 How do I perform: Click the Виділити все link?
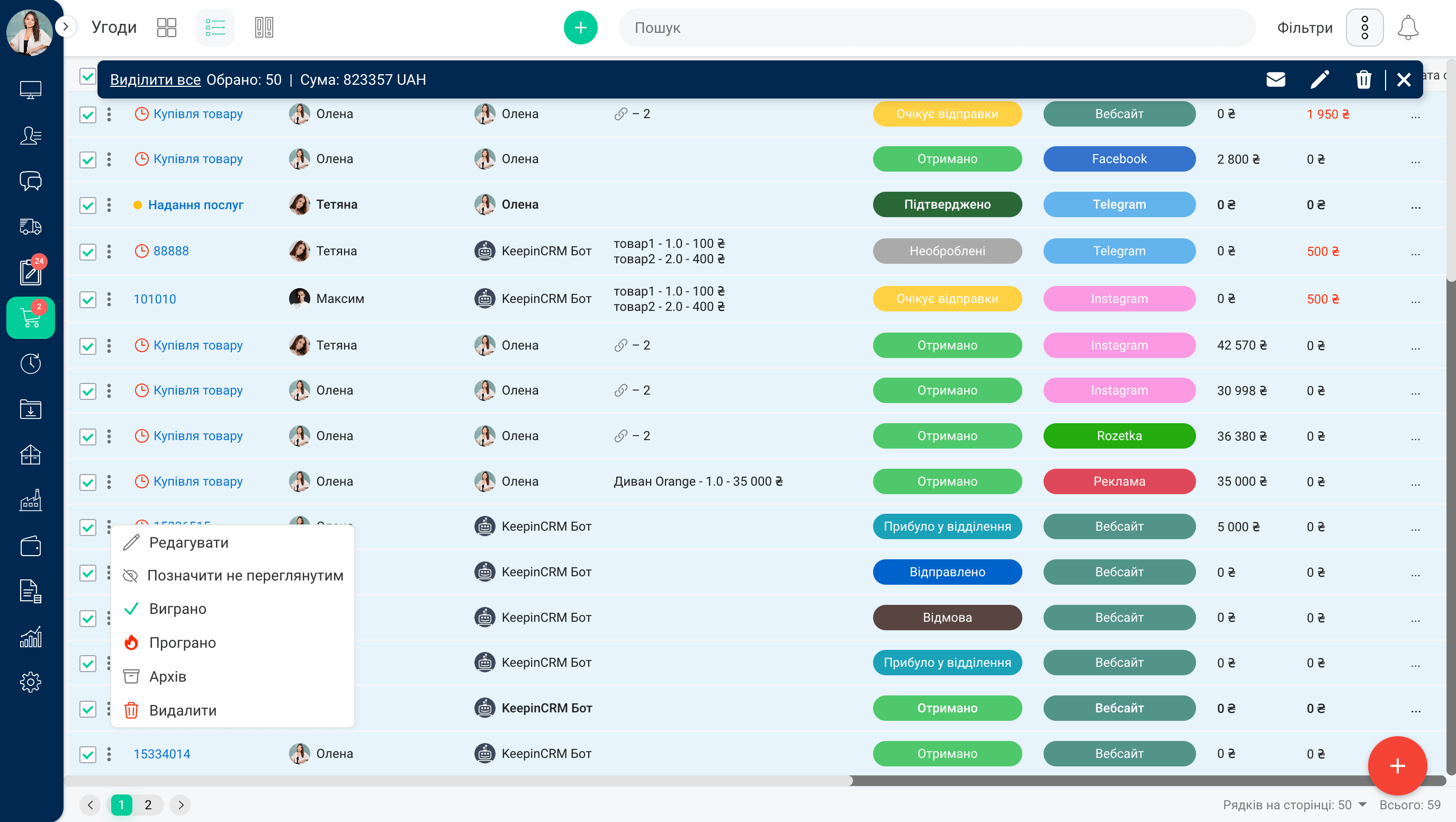[x=156, y=80]
